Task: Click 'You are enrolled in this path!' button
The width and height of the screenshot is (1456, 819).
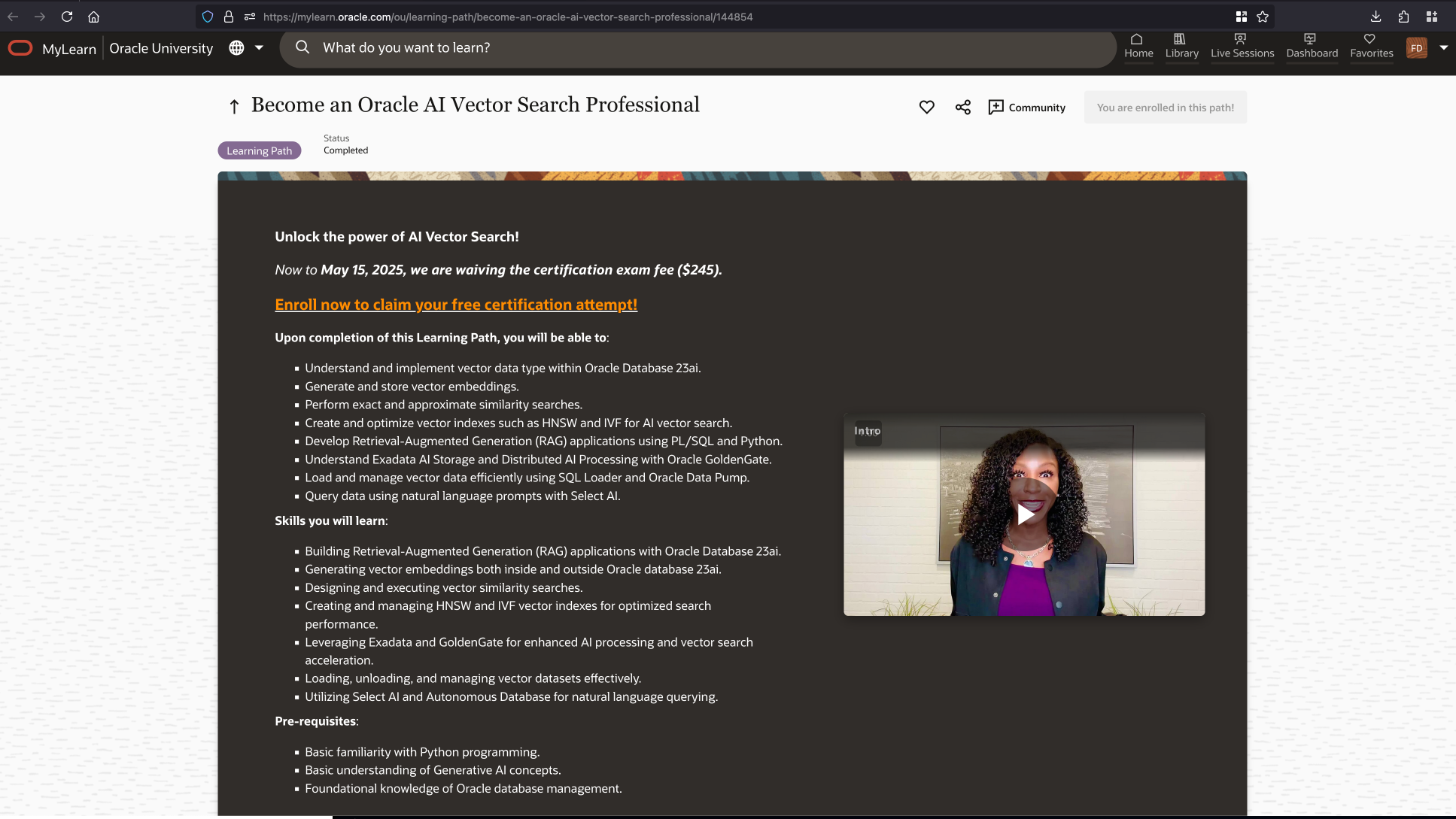Action: click(x=1165, y=108)
